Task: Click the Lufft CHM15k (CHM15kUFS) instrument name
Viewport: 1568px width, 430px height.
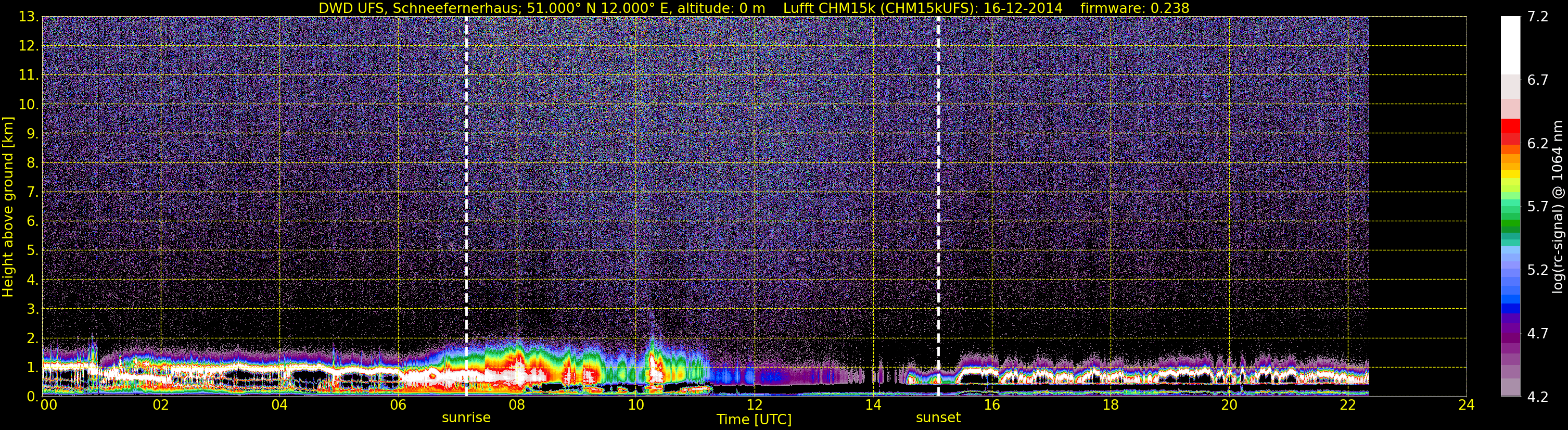Action: (x=880, y=8)
